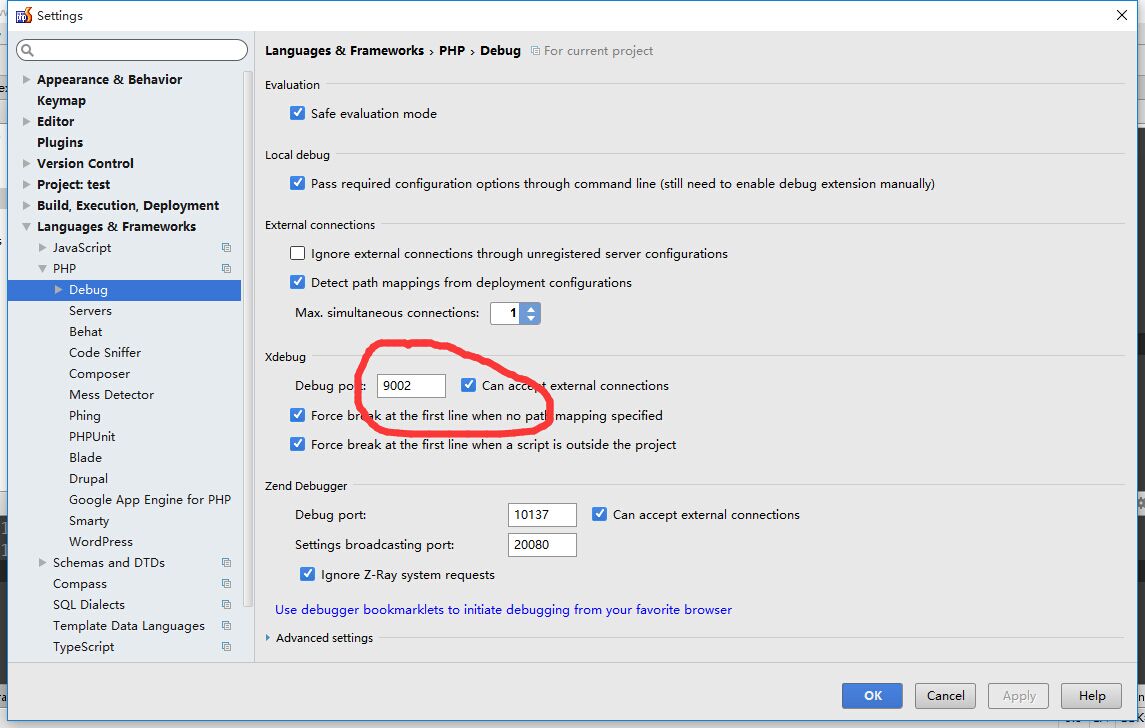Enable Ignore external connections through unregistered server configurations

tap(297, 253)
